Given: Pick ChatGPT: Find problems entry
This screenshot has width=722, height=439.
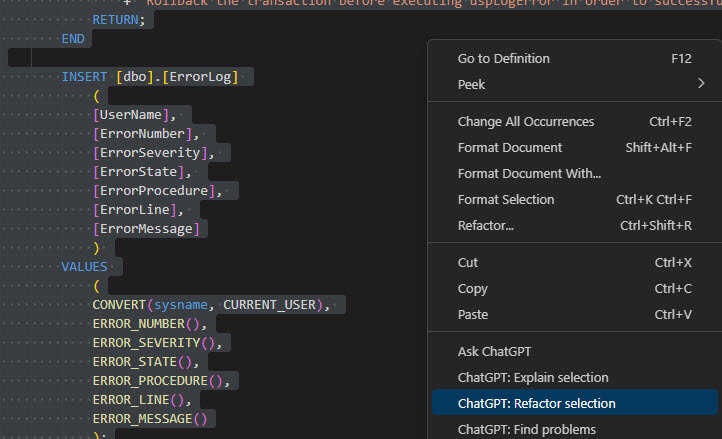Looking at the screenshot, I should (527, 430).
